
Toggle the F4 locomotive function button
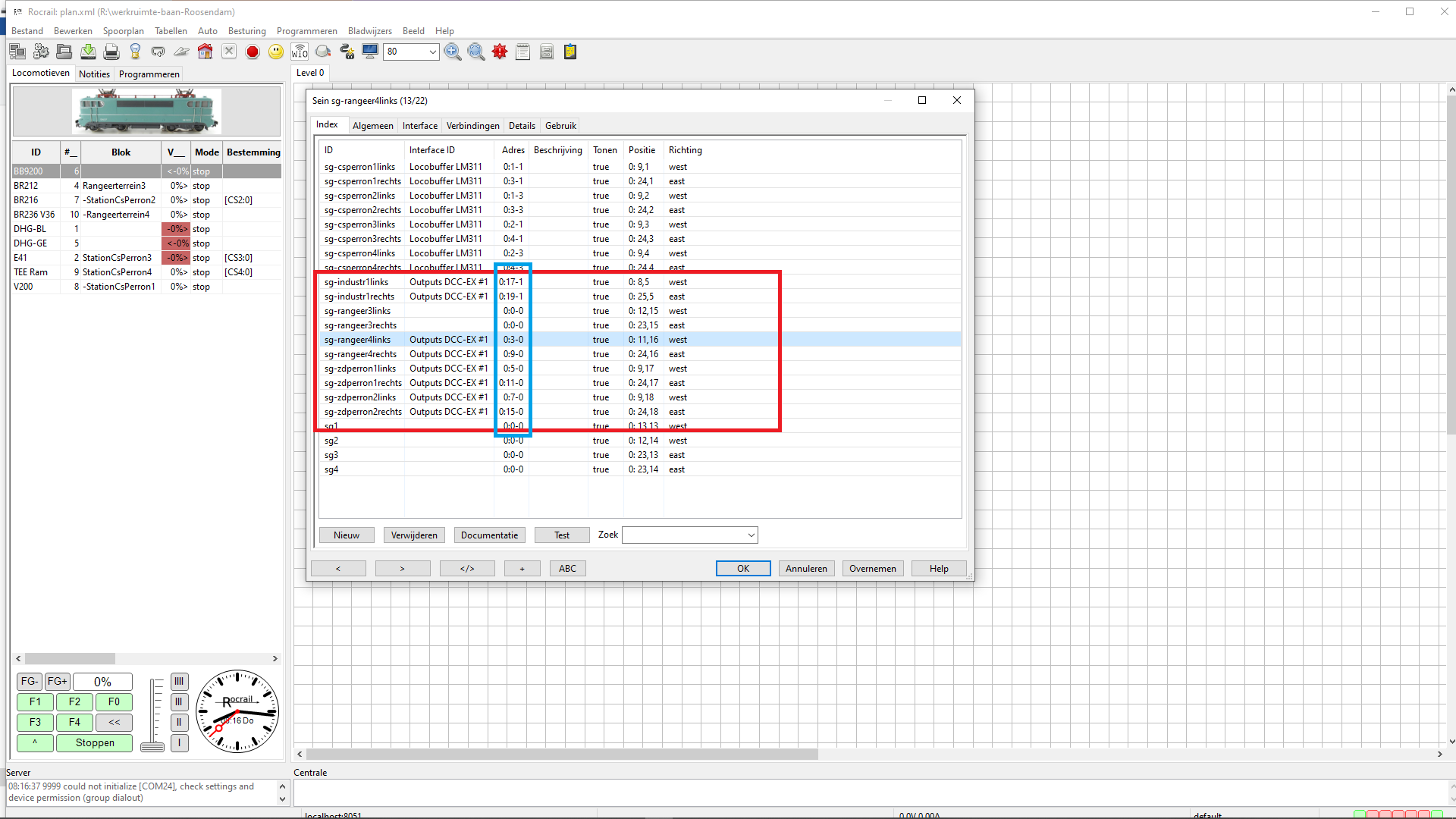coord(74,722)
